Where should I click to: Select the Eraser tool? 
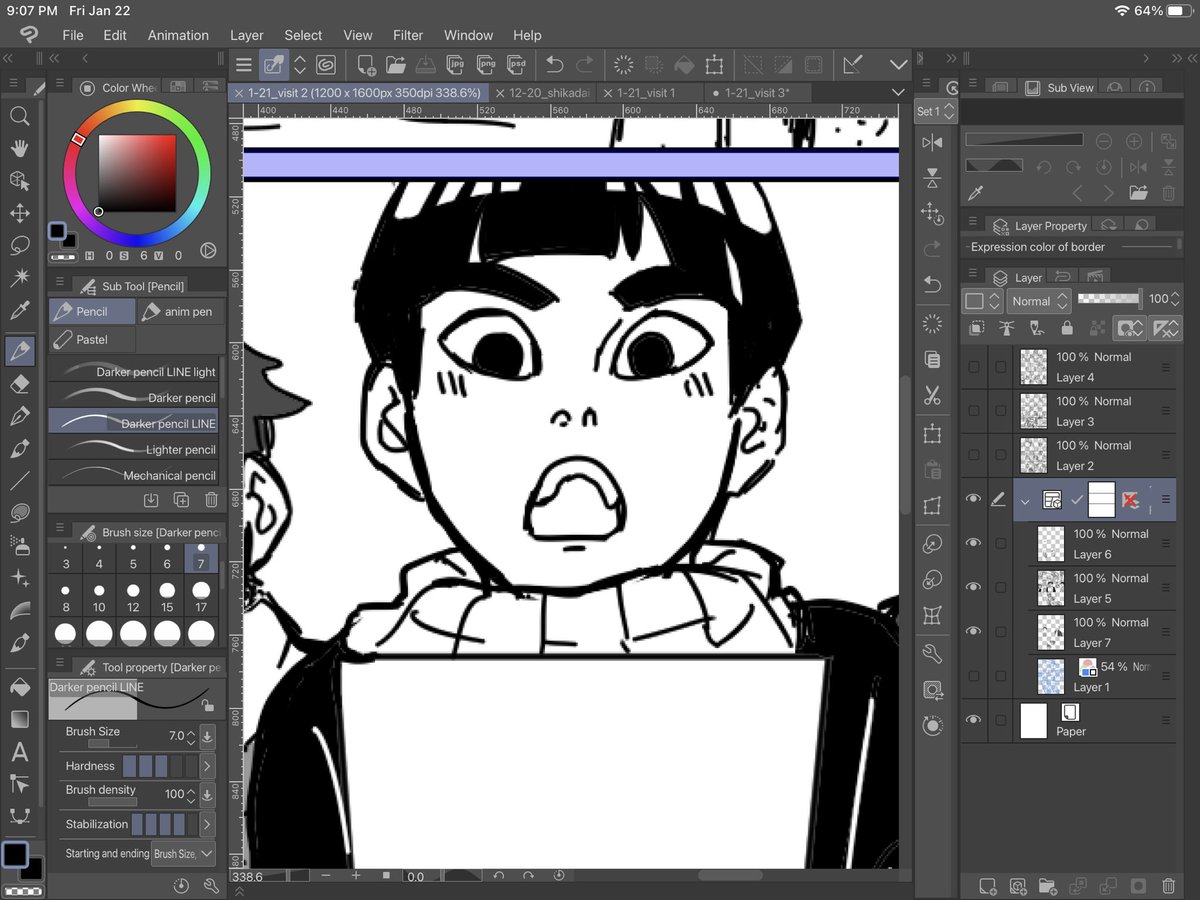19,384
